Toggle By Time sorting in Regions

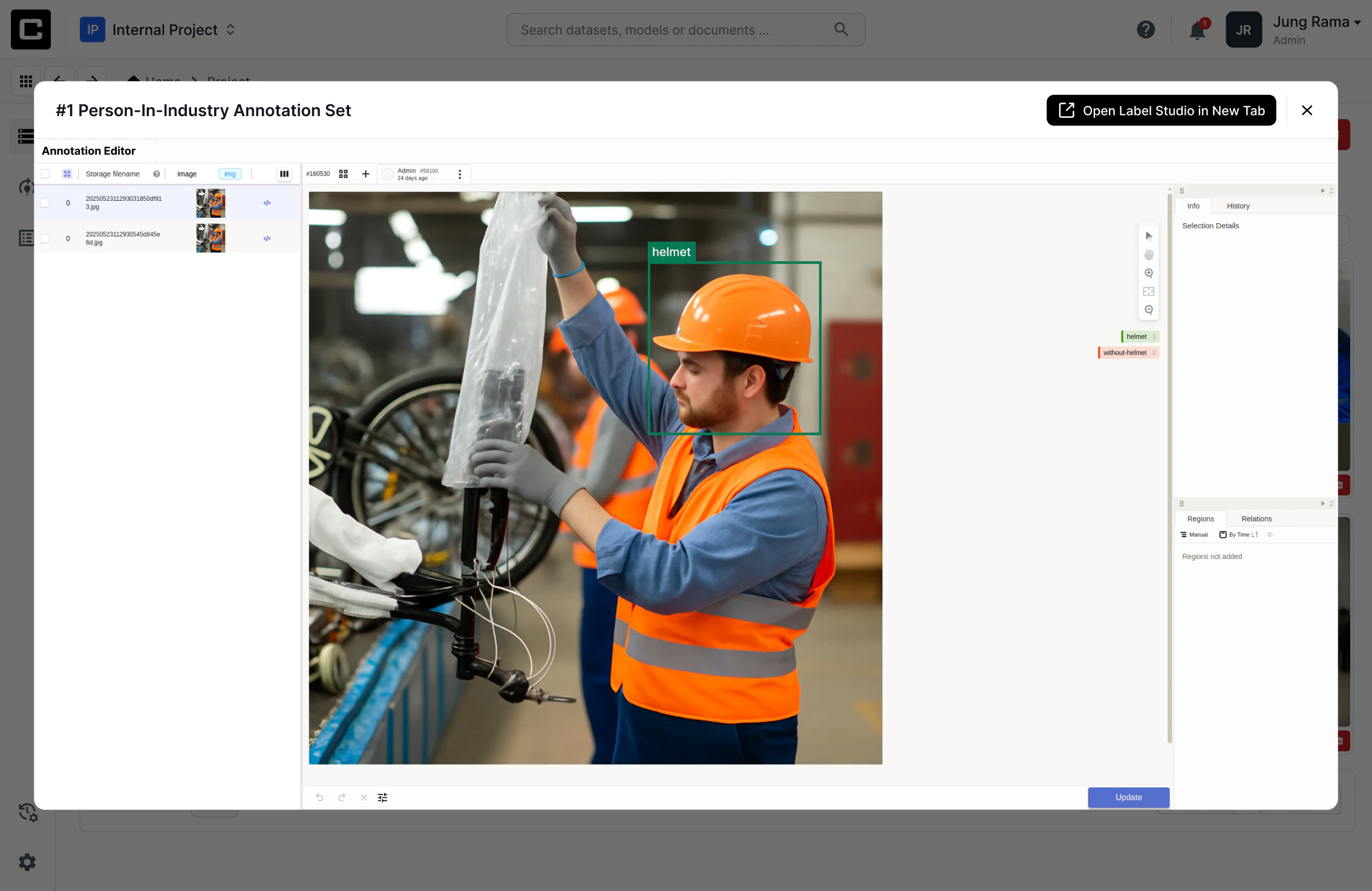1238,535
